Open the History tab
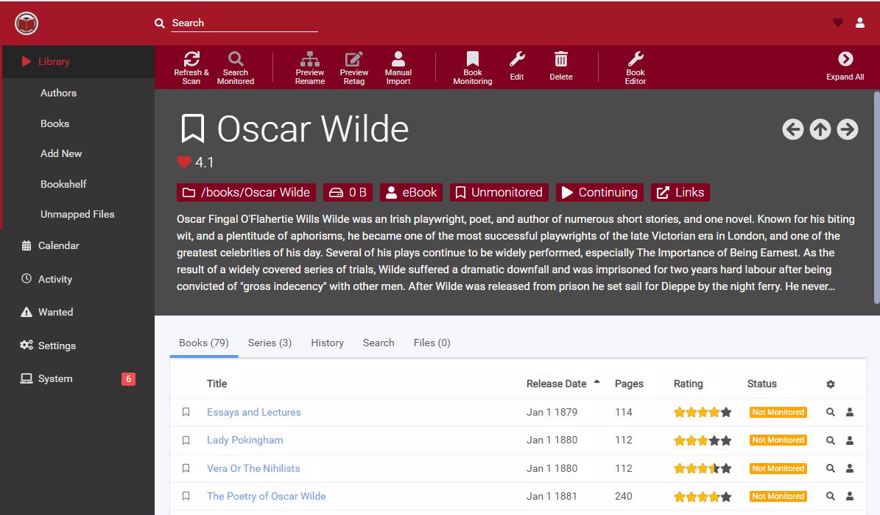 (x=327, y=343)
